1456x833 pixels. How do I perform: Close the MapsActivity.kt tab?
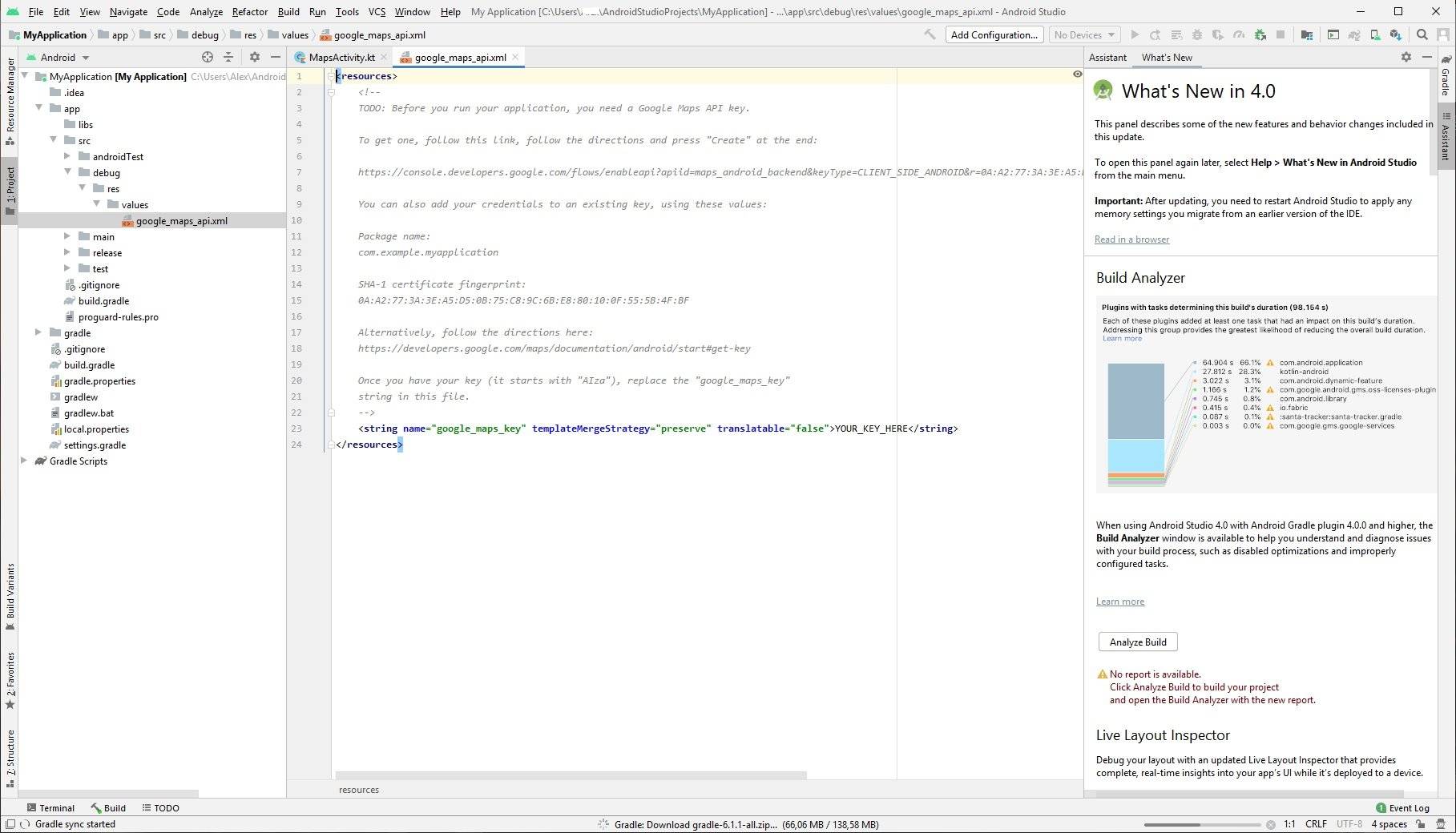point(384,57)
